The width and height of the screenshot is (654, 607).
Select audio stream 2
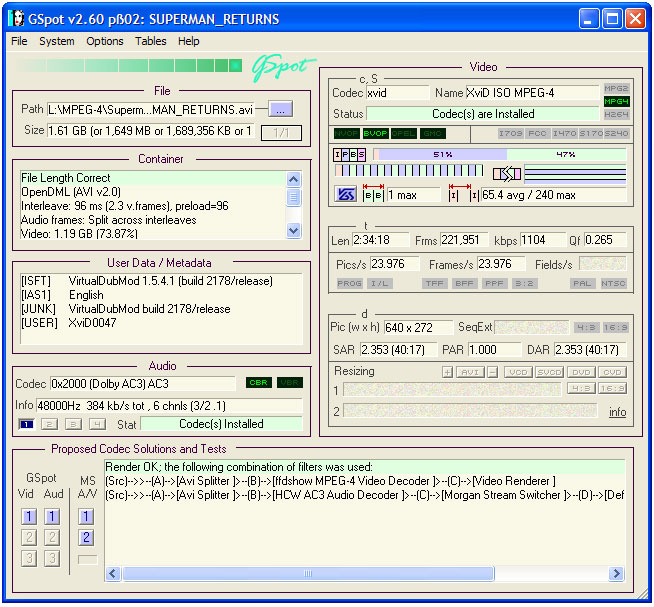[50, 425]
